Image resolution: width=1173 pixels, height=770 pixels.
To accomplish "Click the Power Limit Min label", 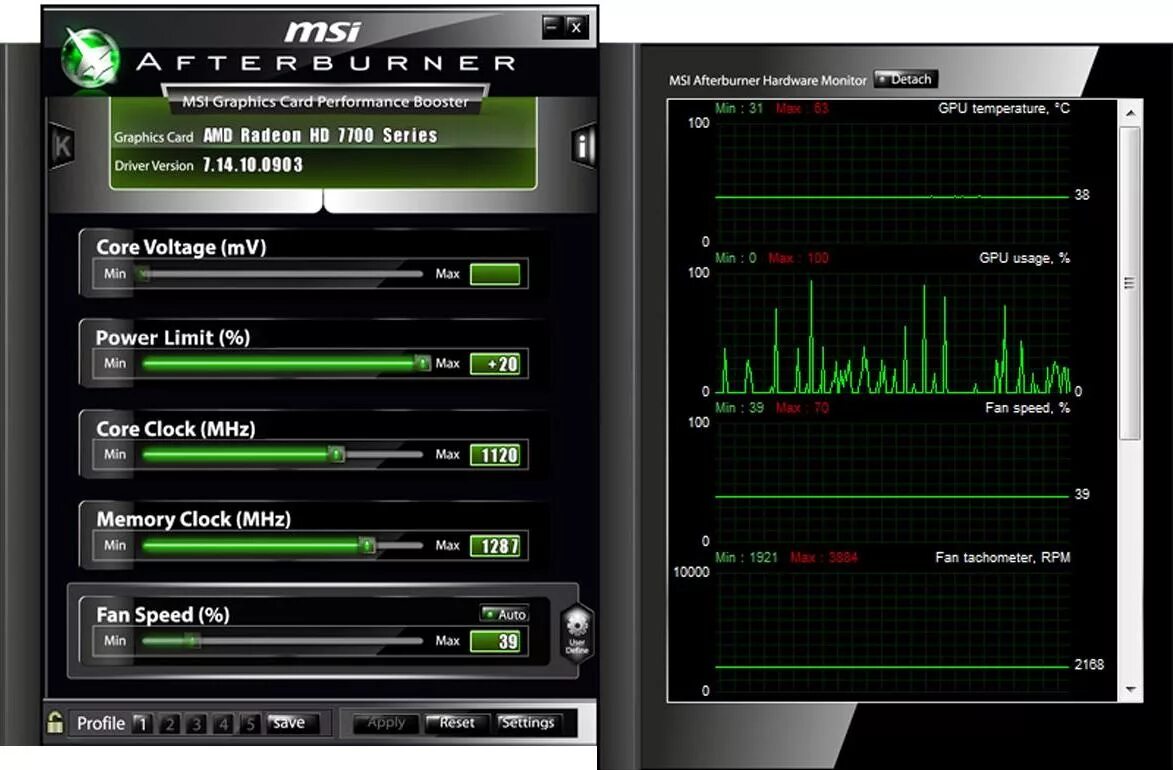I will click(x=115, y=363).
